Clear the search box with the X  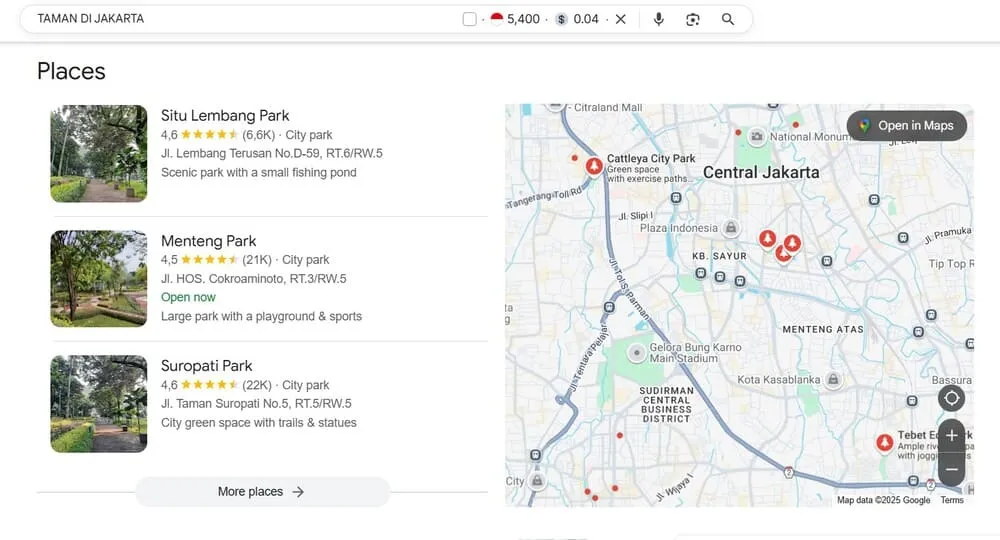coord(621,19)
